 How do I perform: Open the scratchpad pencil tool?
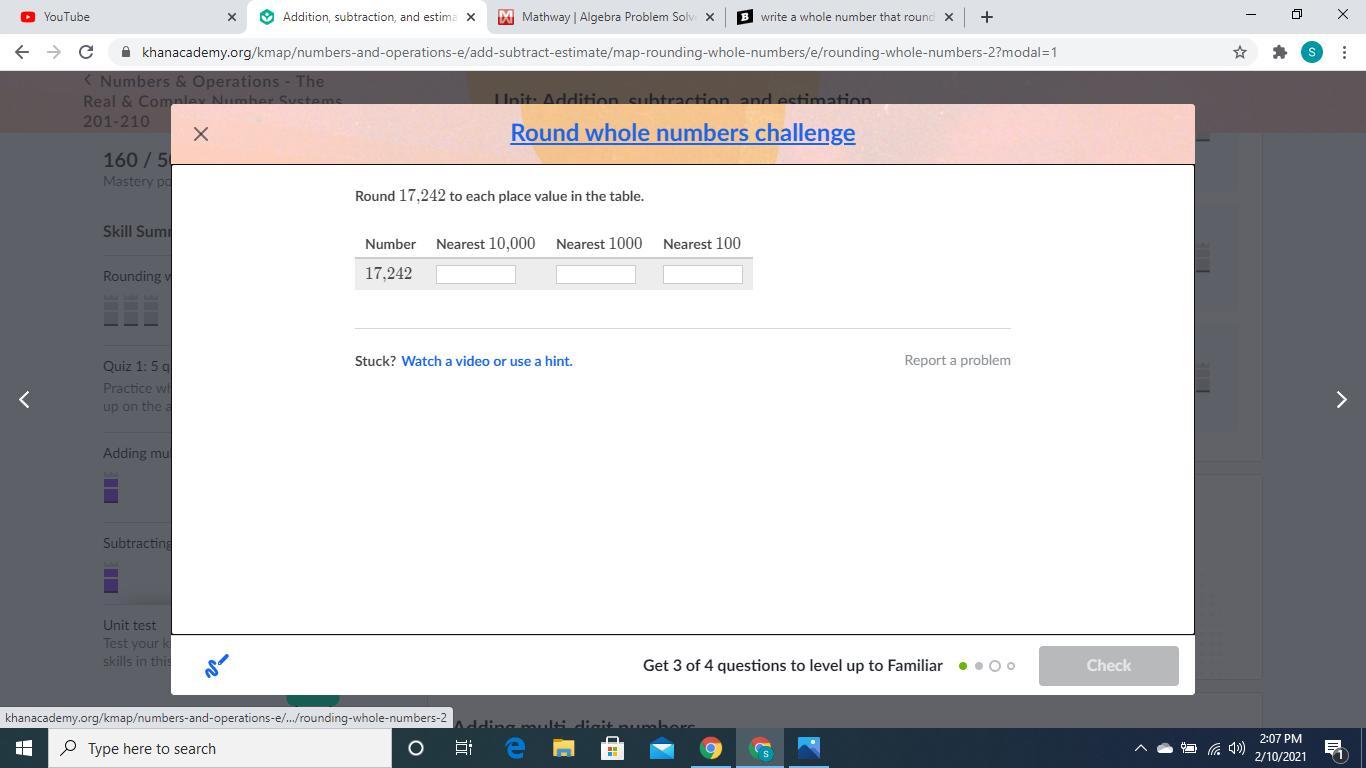(x=217, y=666)
